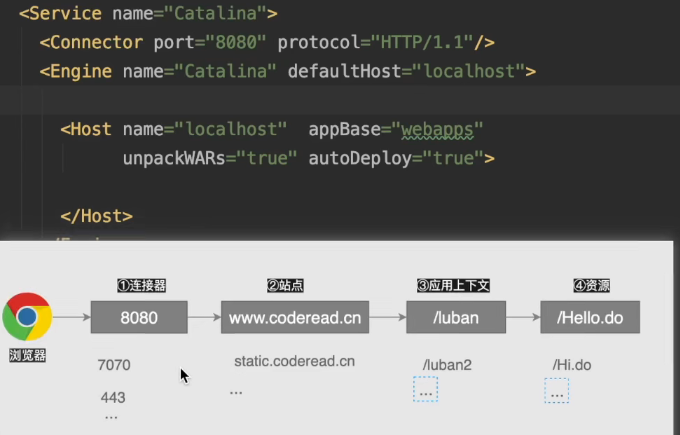Click the Engine tag name
Screen dimensions: 680x435
click(81, 72)
